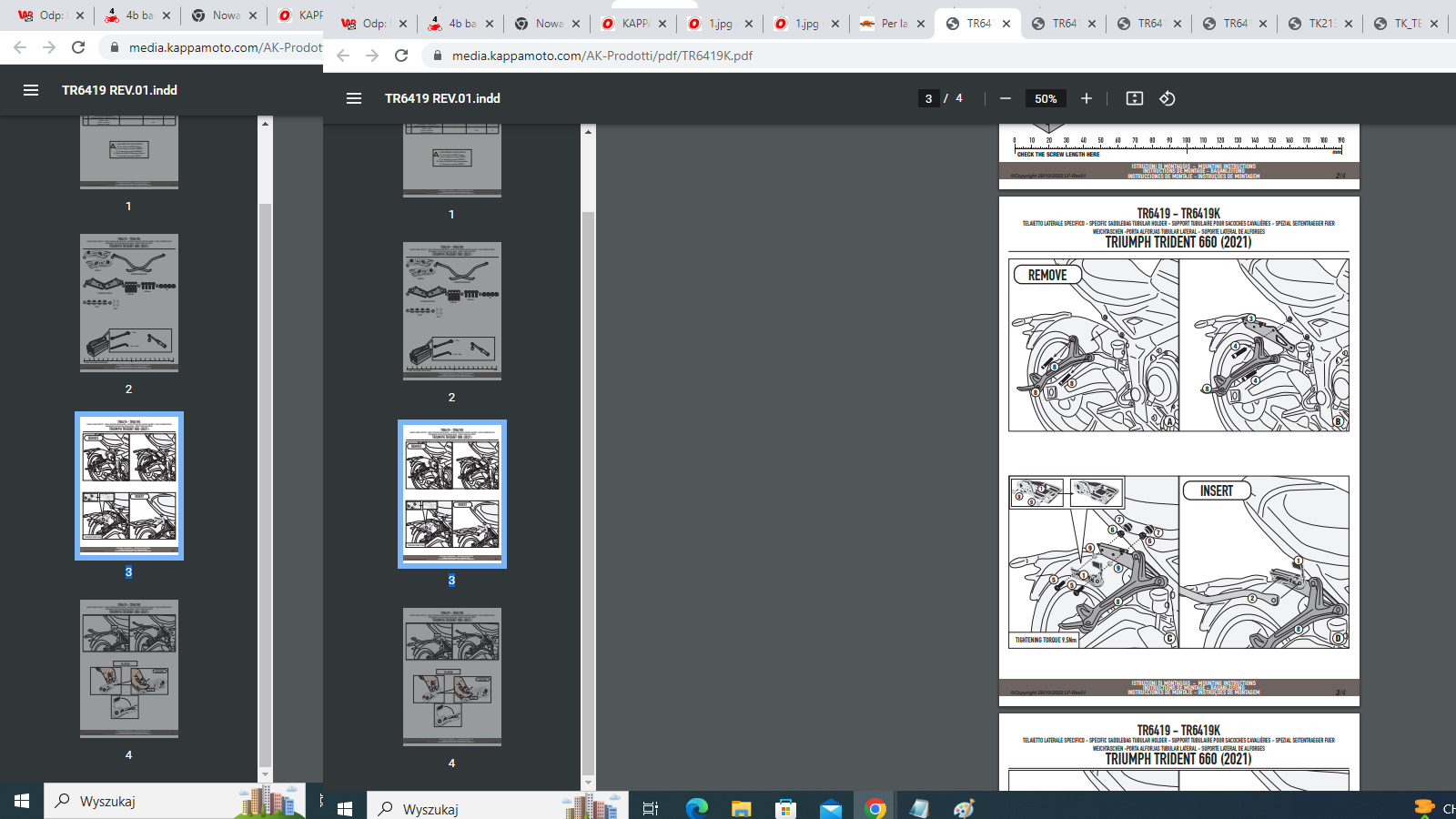
Task: Close the TK_TE tab
Action: point(1434,24)
